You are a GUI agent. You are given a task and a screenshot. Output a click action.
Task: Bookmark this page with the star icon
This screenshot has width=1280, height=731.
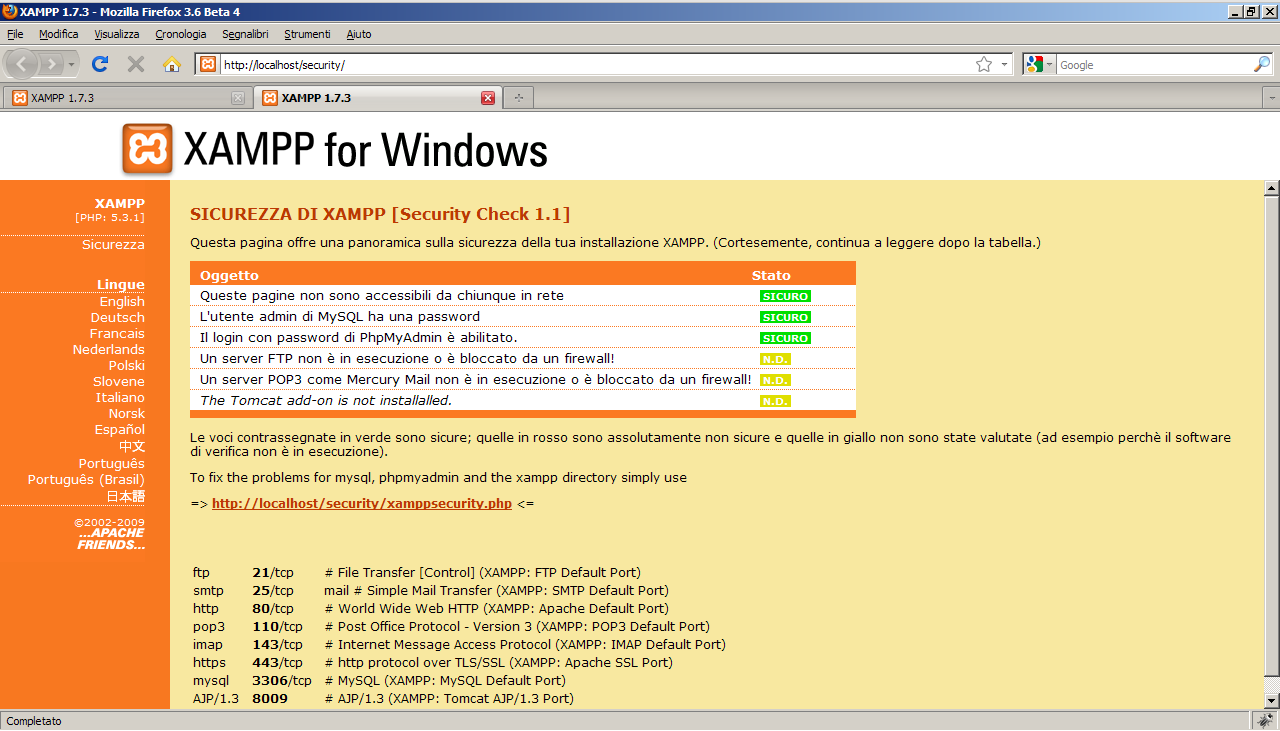point(984,64)
